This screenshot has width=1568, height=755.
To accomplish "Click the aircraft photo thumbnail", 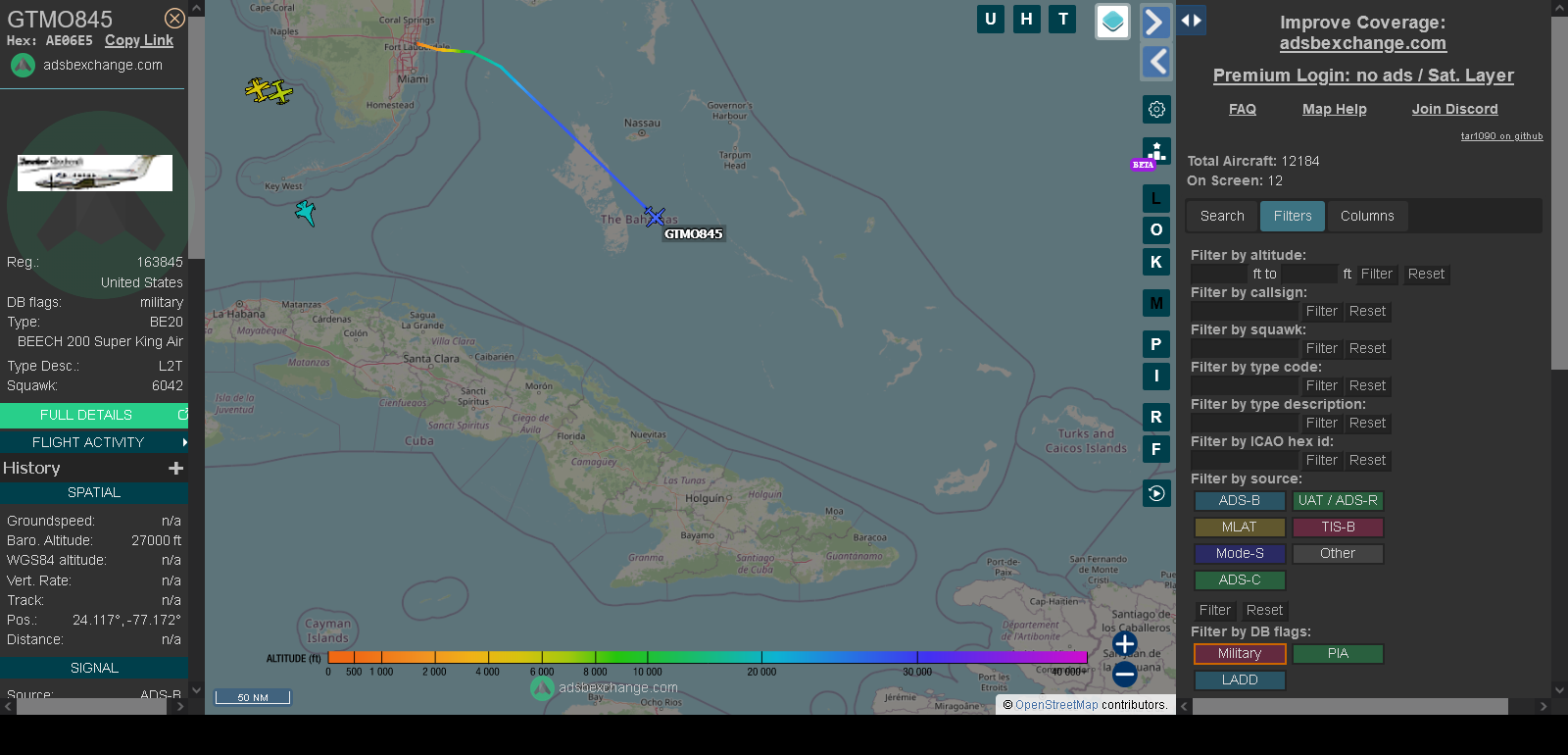I will point(95,173).
